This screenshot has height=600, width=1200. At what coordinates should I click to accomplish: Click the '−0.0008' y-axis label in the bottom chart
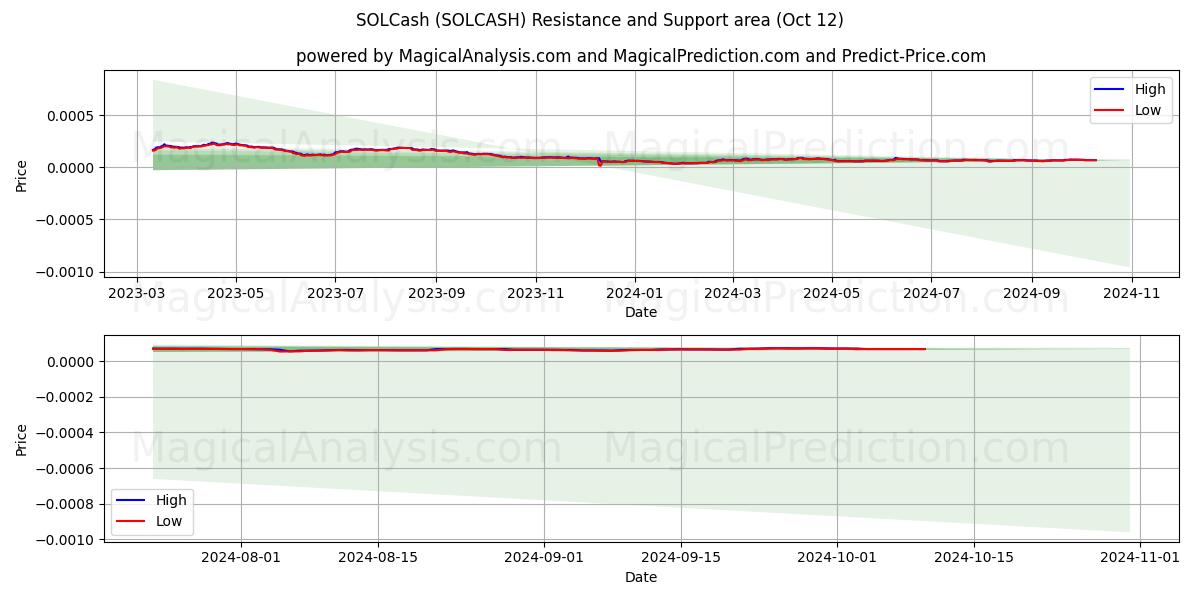[x=67, y=504]
